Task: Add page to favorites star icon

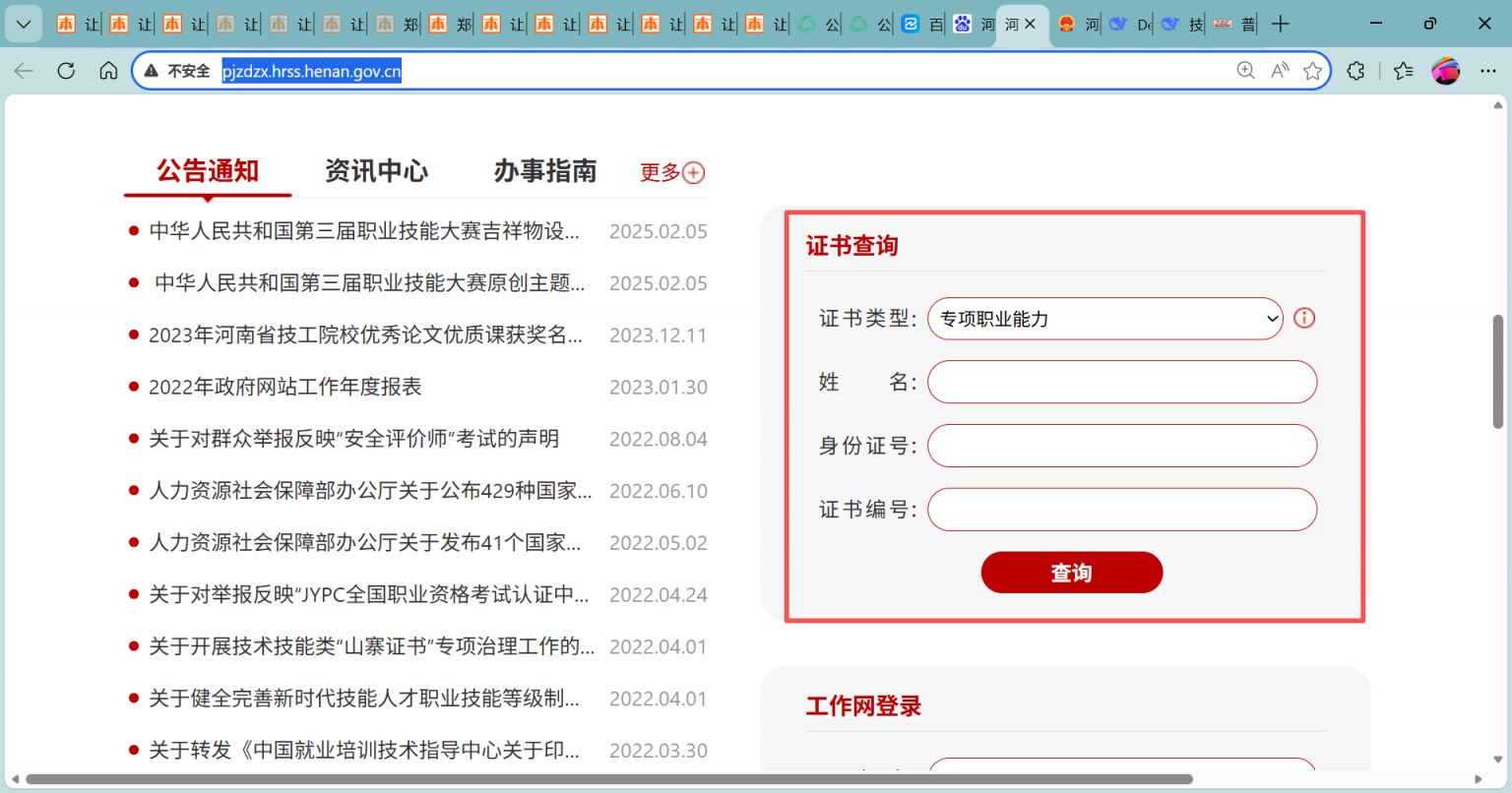Action: [x=1312, y=71]
